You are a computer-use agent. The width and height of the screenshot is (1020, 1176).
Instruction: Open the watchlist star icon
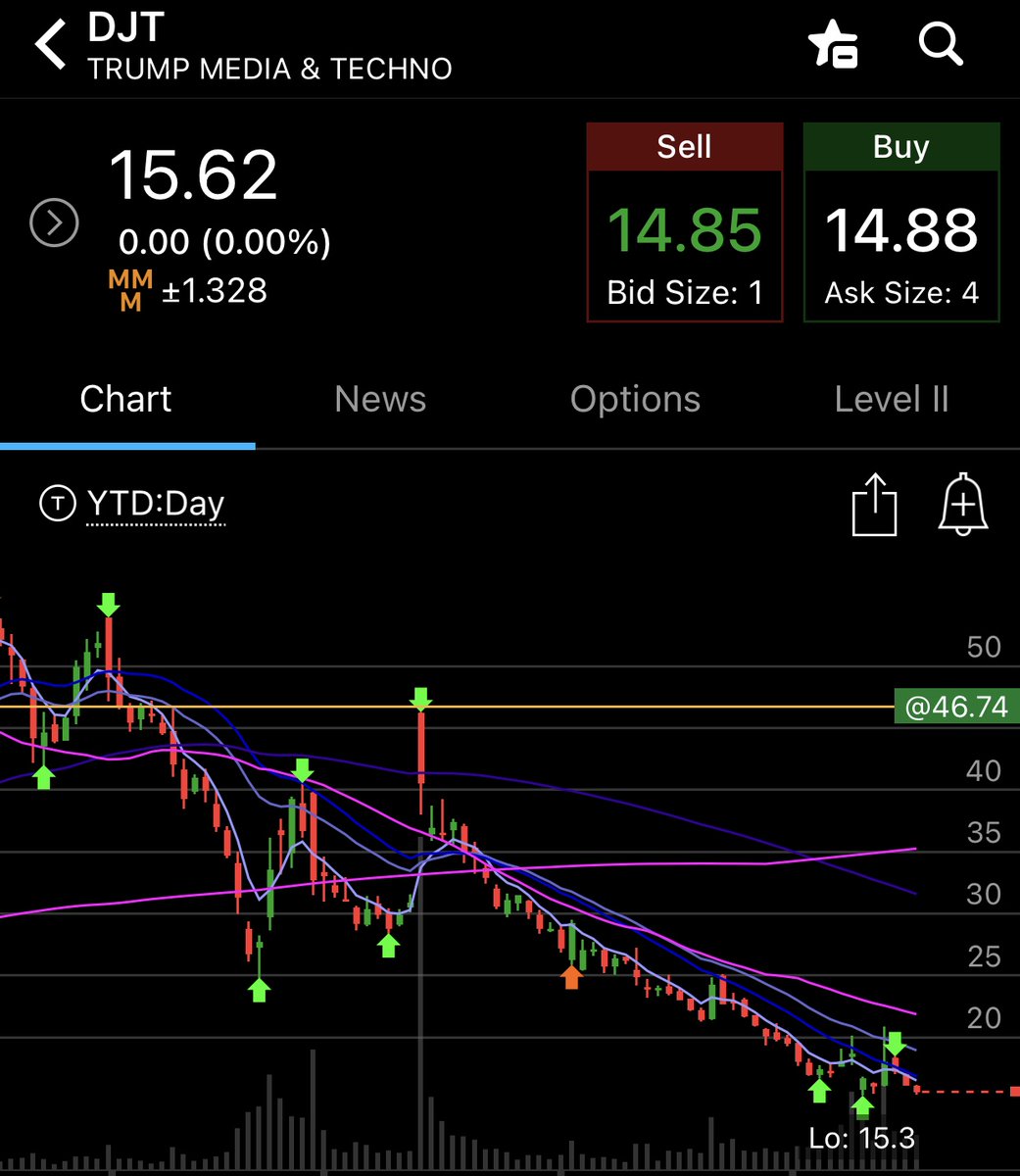833,45
